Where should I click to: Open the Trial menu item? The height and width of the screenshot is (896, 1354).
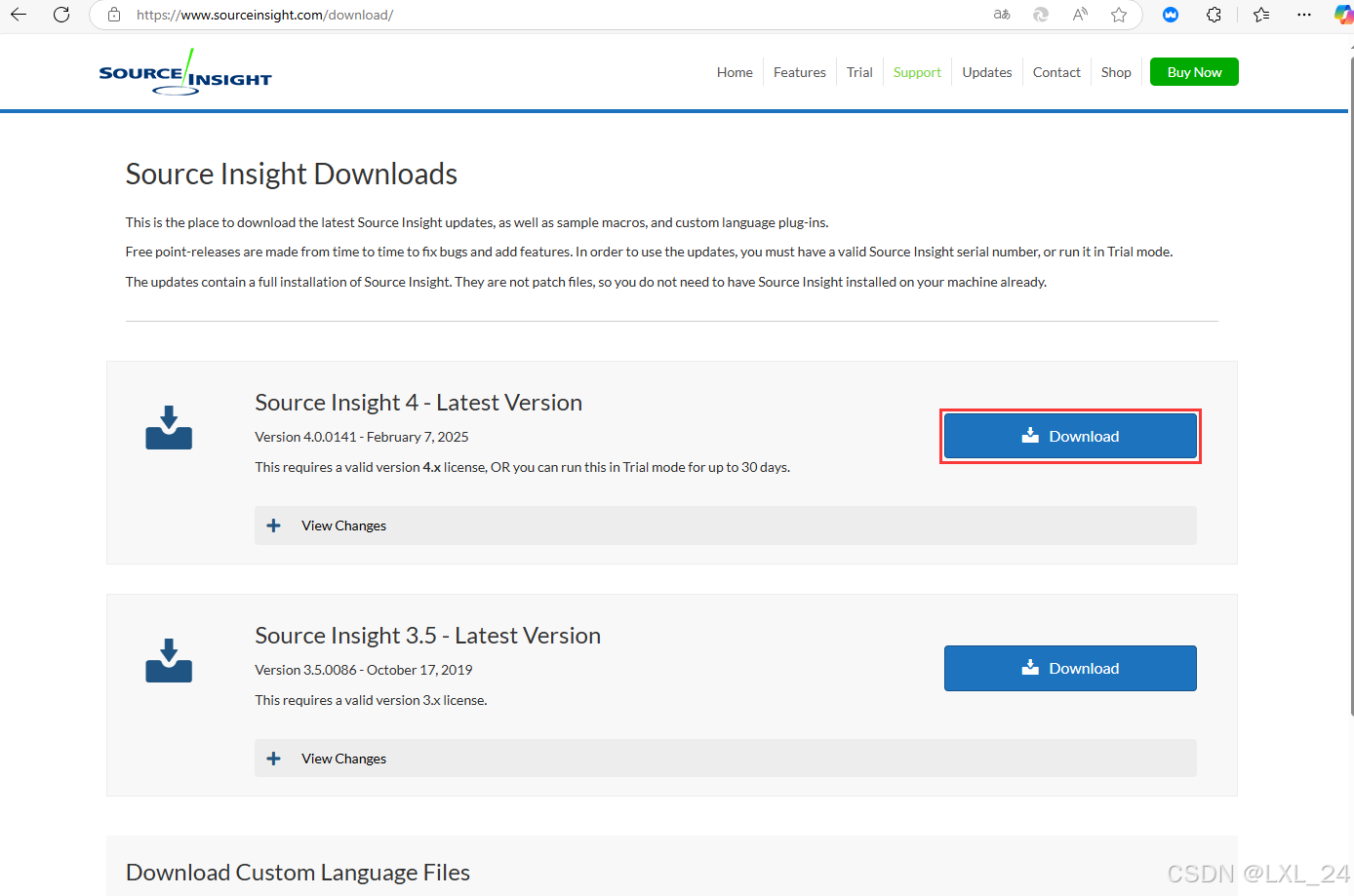(859, 72)
